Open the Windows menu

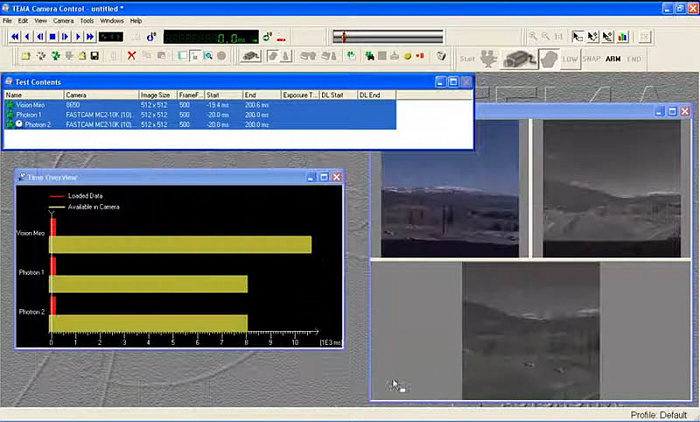pos(112,21)
